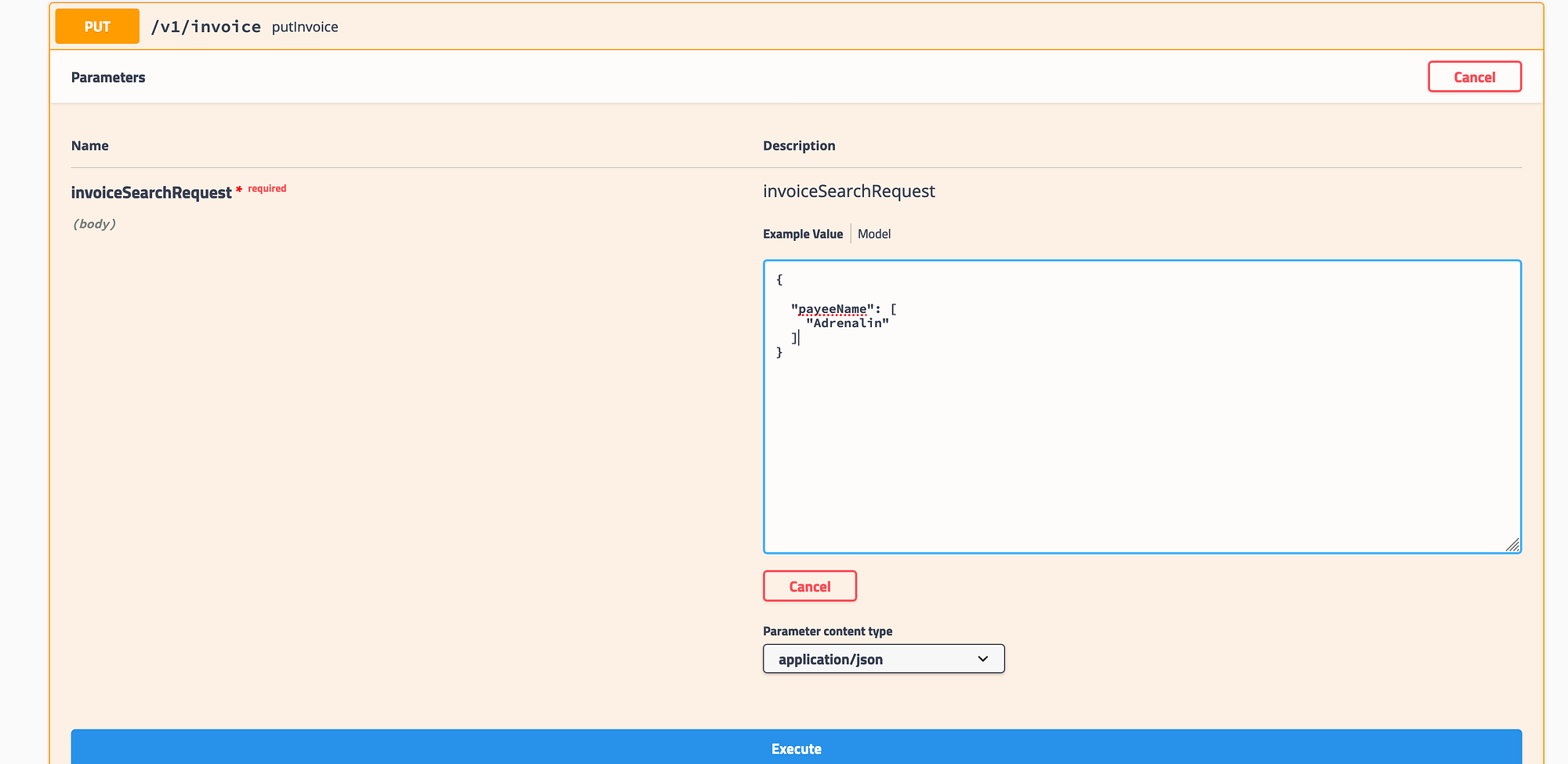The height and width of the screenshot is (764, 1568).
Task: Click the Name column header
Action: tap(89, 145)
